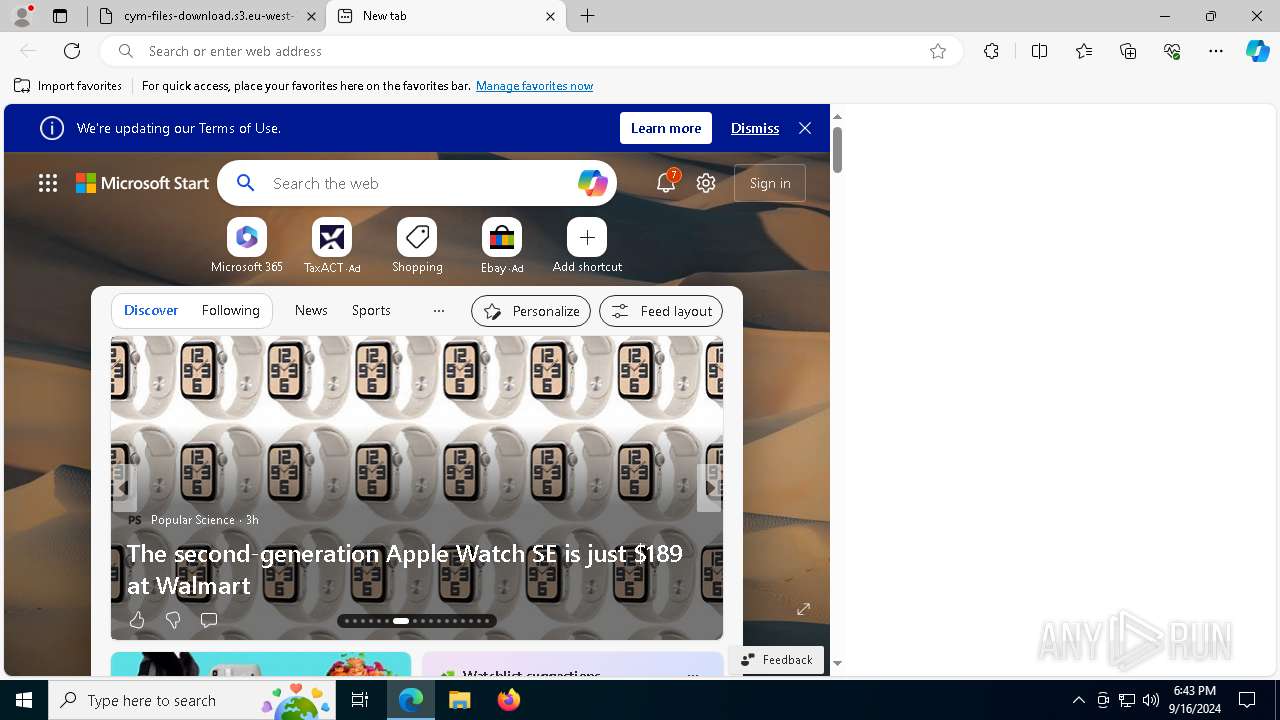
Task: Switch to cym-files-download tab
Action: point(207,16)
